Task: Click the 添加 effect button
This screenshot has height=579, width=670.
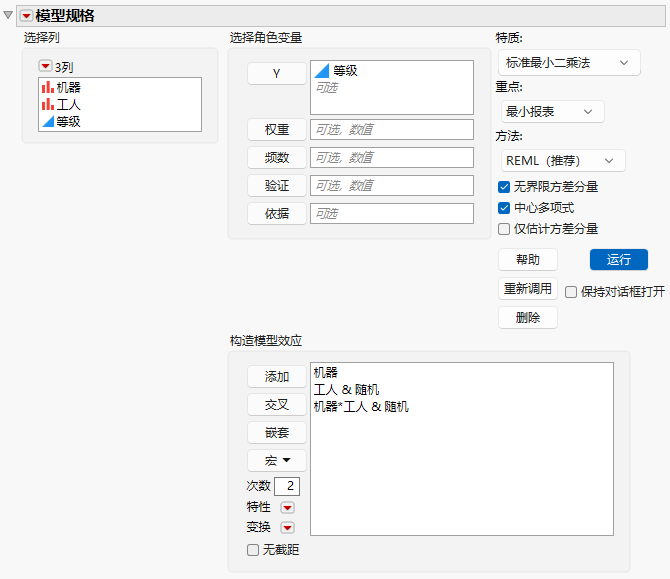Action: [276, 376]
